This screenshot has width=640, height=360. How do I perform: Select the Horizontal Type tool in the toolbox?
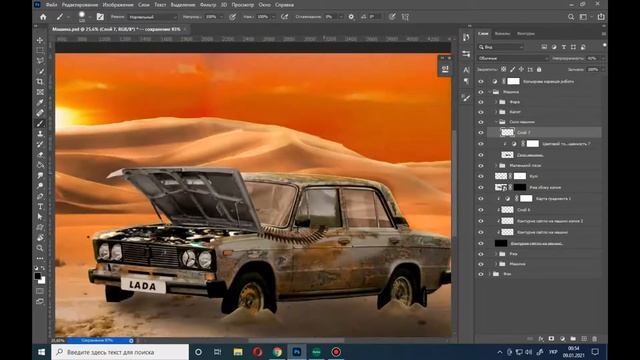[40, 207]
